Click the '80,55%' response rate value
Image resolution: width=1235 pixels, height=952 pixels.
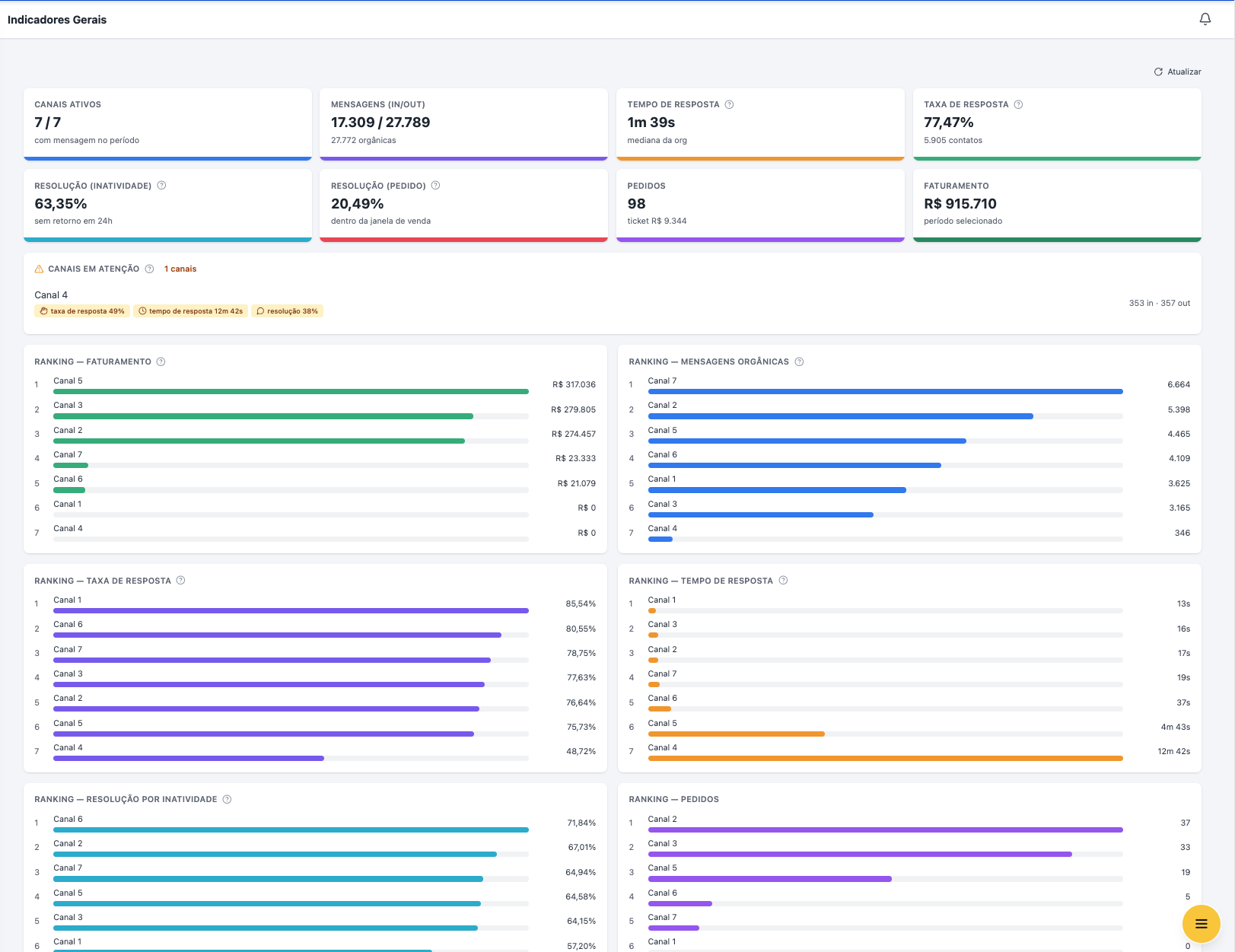(x=581, y=629)
